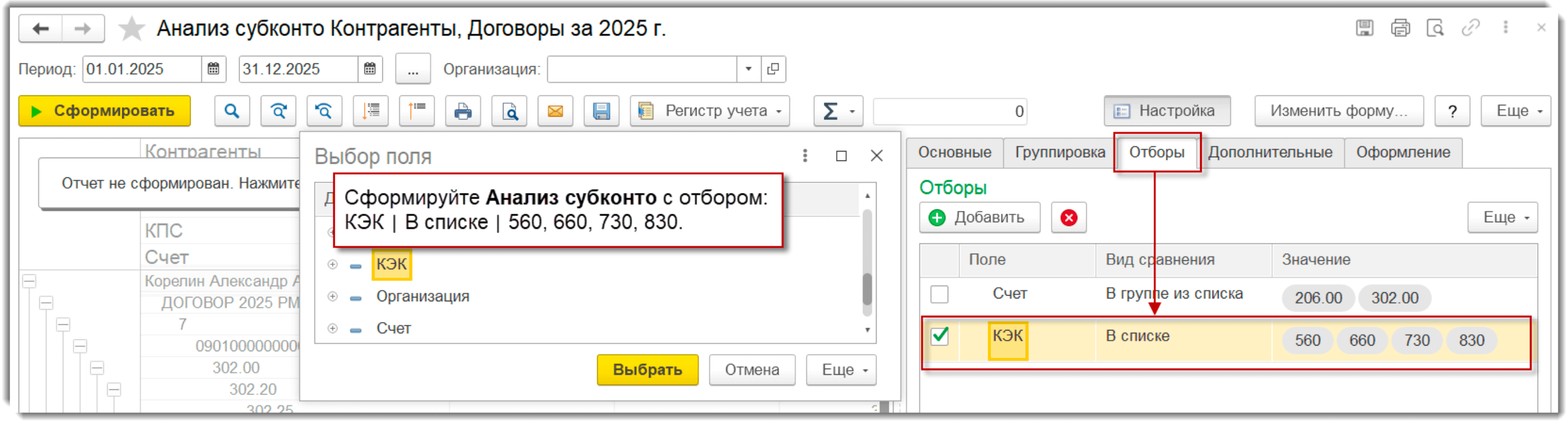
Task: Switch to the Группировка tab
Action: click(1060, 152)
